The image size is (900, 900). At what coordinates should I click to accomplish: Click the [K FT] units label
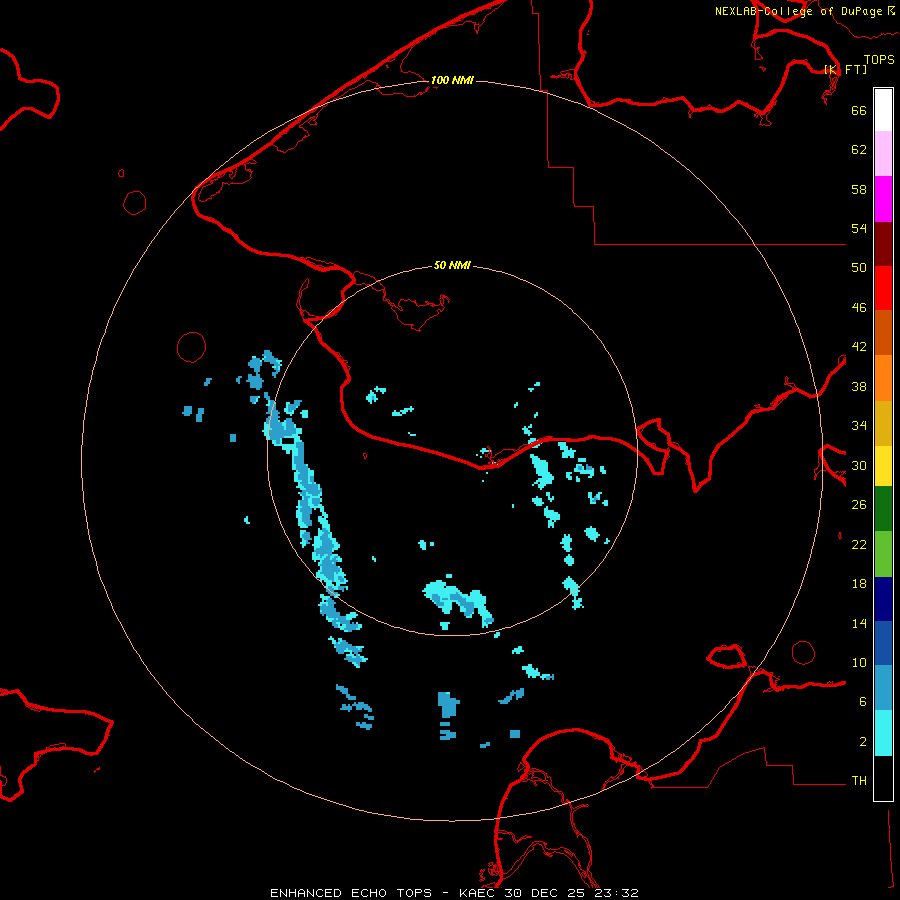click(x=845, y=69)
